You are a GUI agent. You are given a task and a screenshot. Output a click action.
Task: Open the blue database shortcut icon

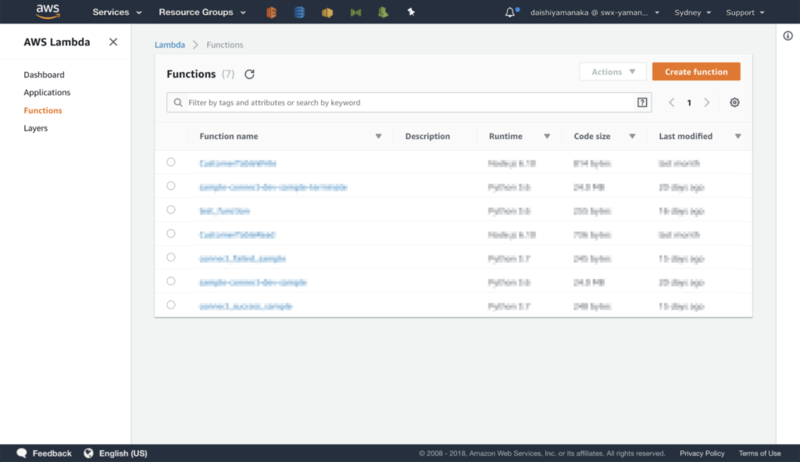pyautogui.click(x=299, y=12)
